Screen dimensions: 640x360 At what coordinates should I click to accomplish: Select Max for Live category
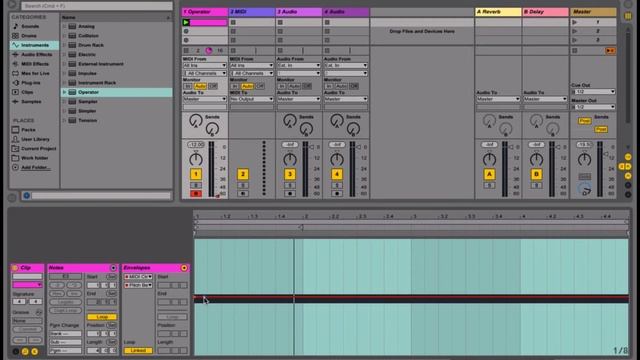pos(35,73)
